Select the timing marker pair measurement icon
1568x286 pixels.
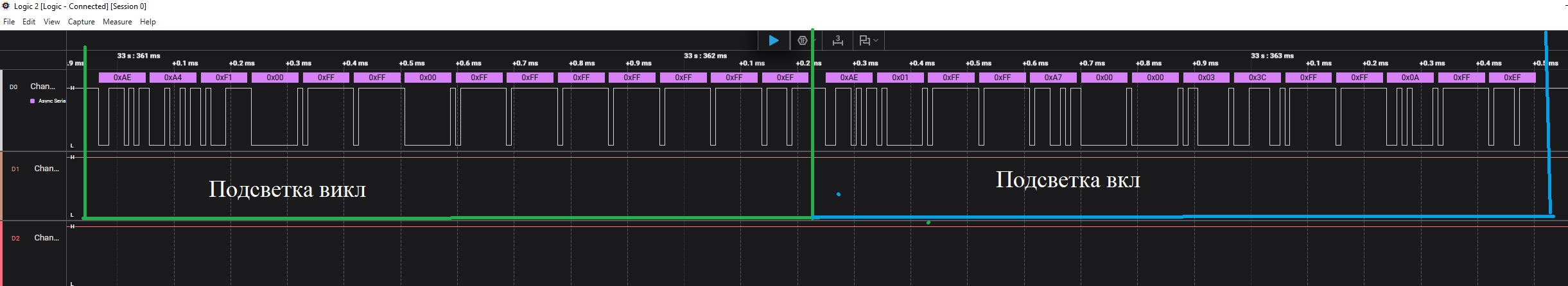(x=837, y=40)
